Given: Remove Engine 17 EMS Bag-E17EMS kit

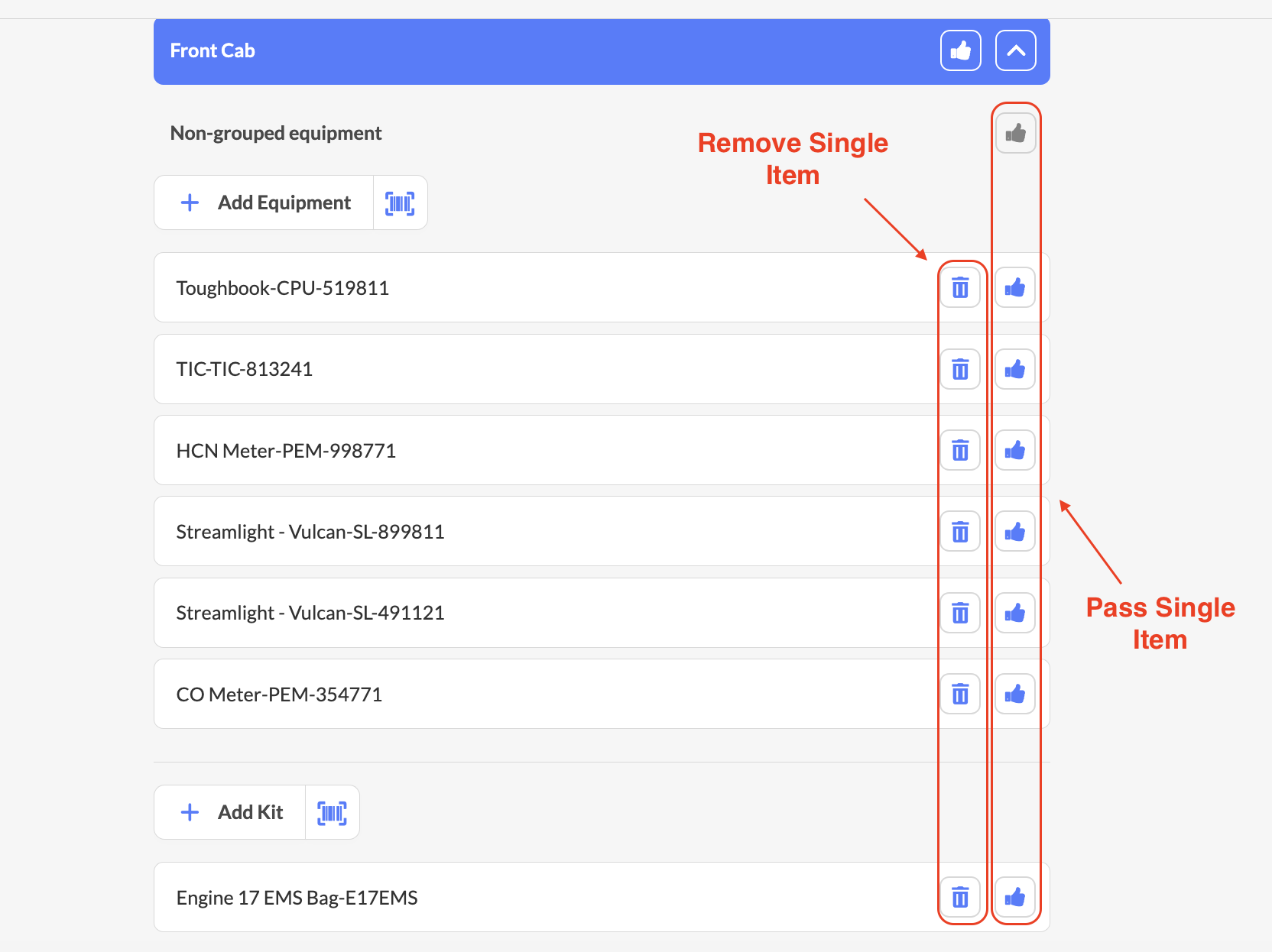Looking at the screenshot, I should 960,897.
